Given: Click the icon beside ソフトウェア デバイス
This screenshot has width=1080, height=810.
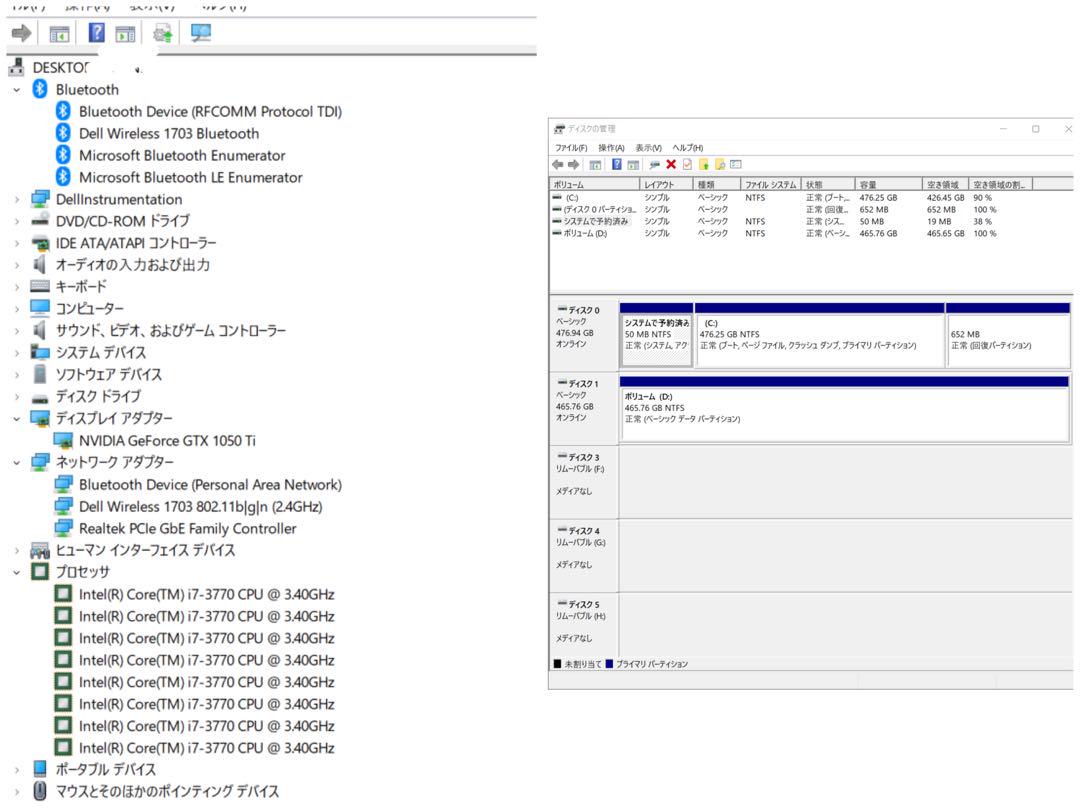Looking at the screenshot, I should pos(40,374).
